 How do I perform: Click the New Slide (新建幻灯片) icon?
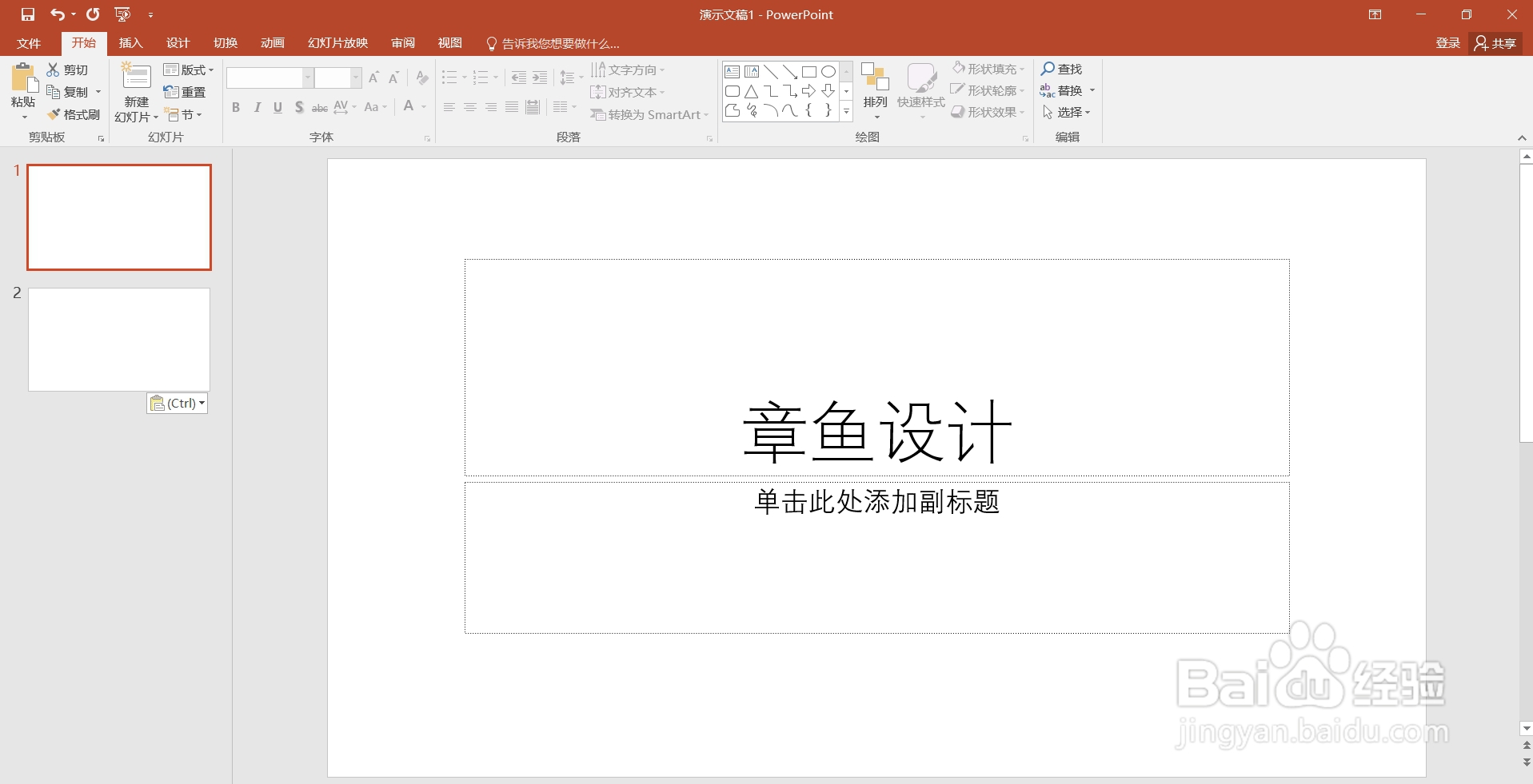tap(136, 77)
